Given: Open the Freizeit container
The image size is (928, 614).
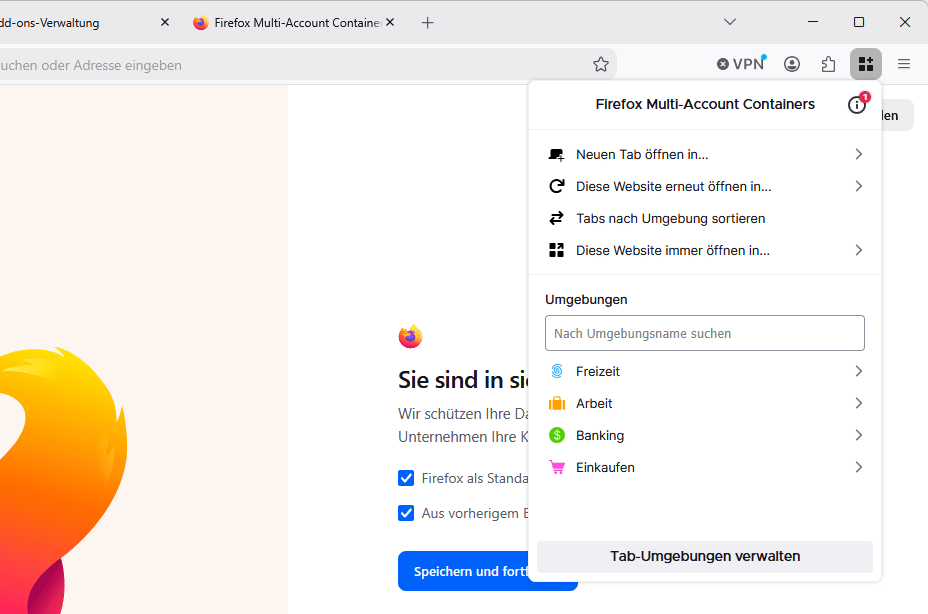Looking at the screenshot, I should [705, 371].
